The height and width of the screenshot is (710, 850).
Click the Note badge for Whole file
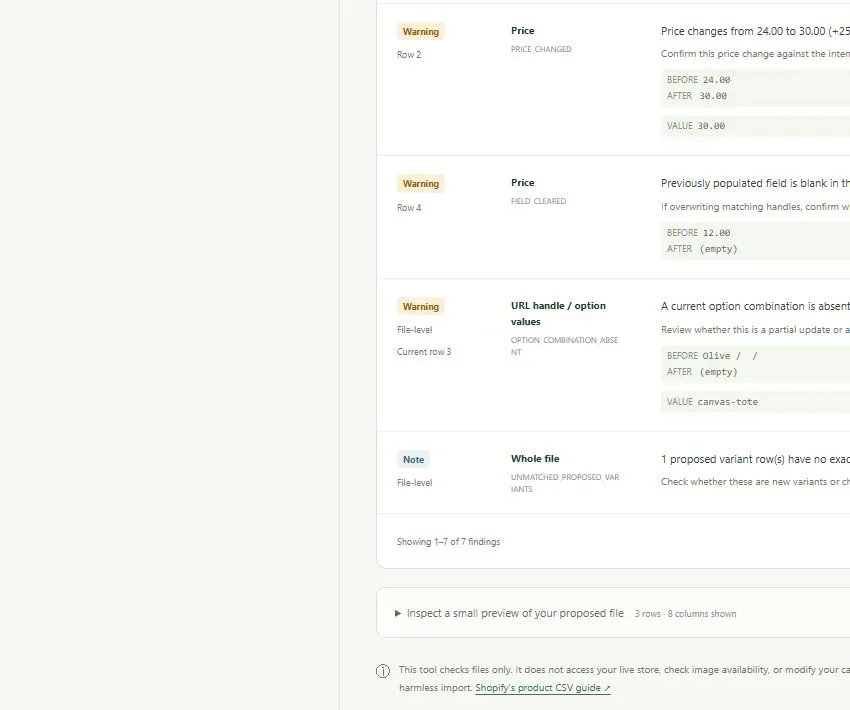413,460
